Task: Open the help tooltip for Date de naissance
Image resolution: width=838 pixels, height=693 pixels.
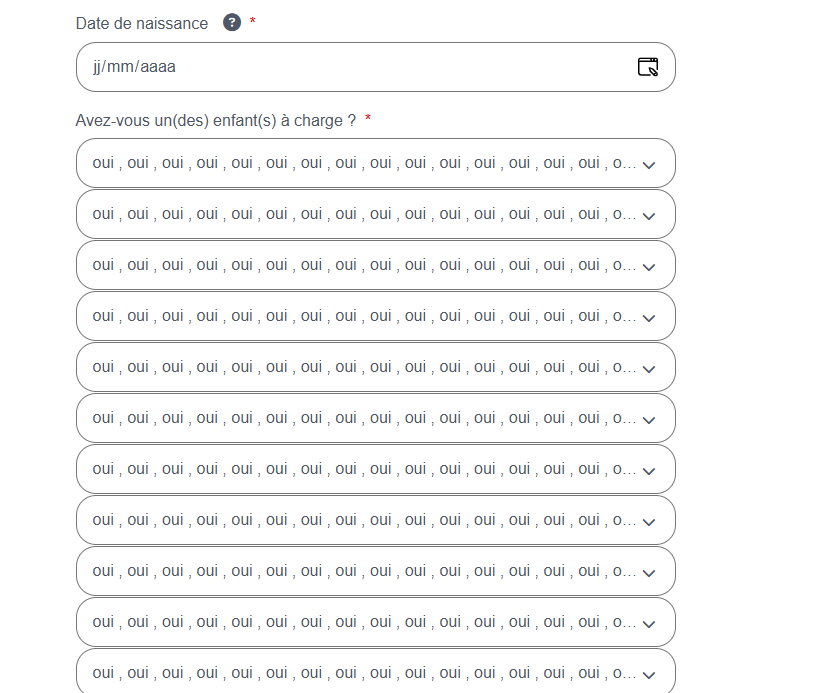Action: click(232, 22)
